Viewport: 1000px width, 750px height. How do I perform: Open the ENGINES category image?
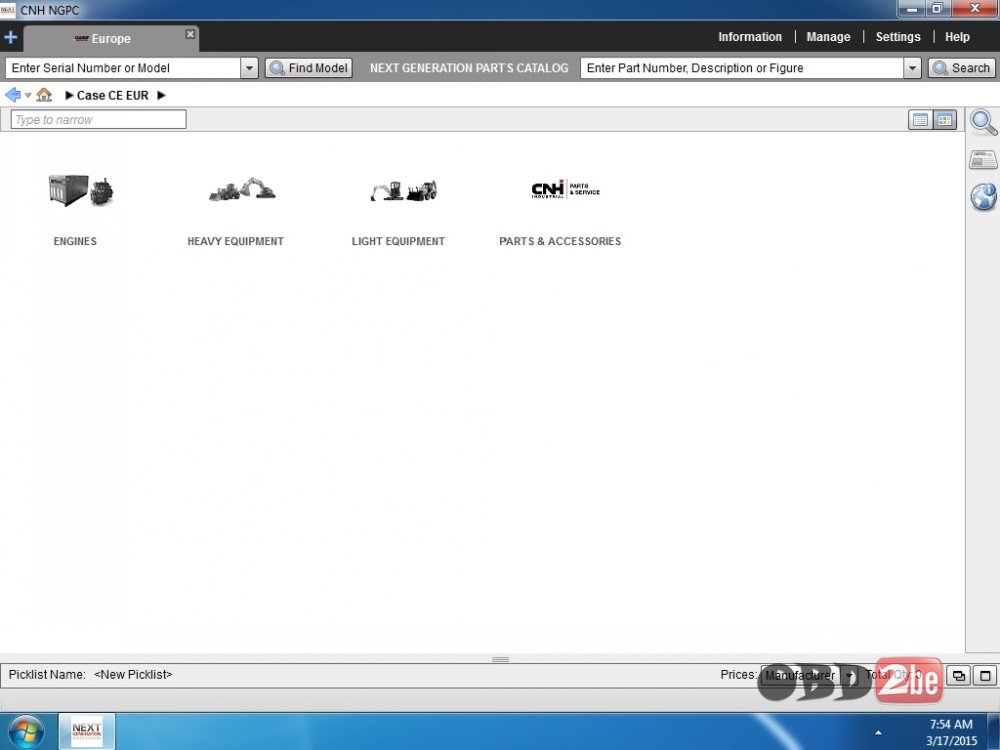click(80, 190)
